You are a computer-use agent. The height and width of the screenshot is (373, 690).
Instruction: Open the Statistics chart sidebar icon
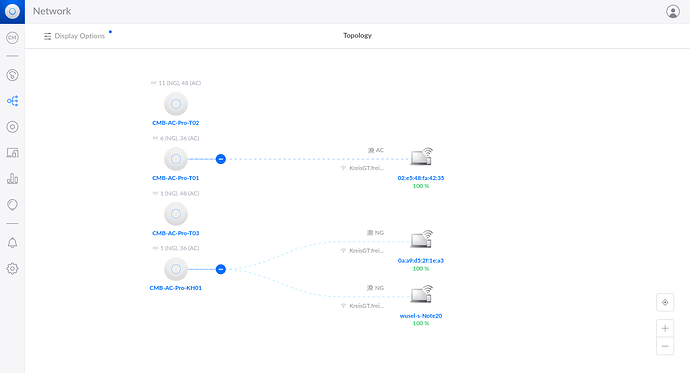click(x=12, y=179)
